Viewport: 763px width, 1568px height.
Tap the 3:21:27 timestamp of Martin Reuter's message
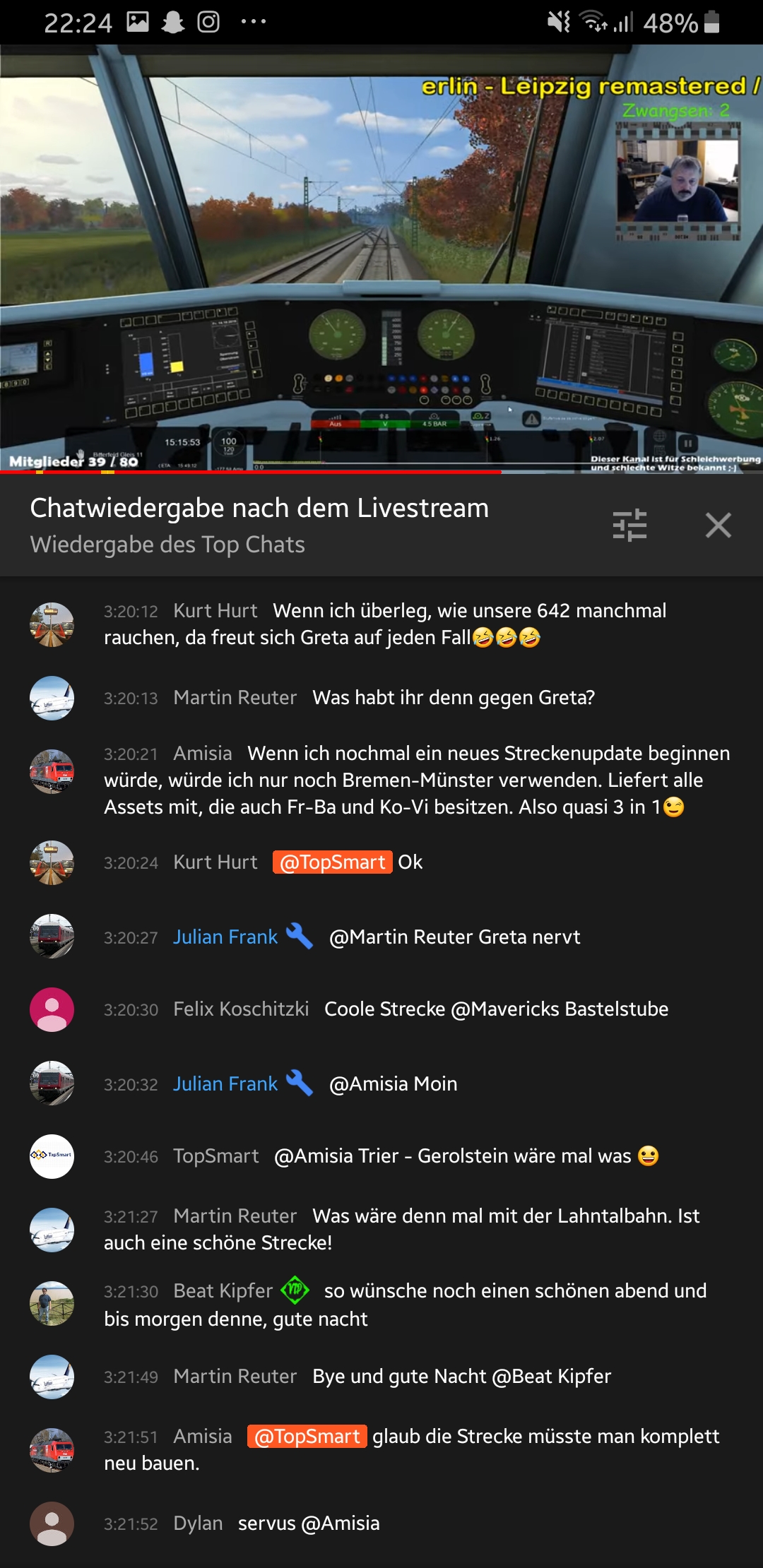131,1216
